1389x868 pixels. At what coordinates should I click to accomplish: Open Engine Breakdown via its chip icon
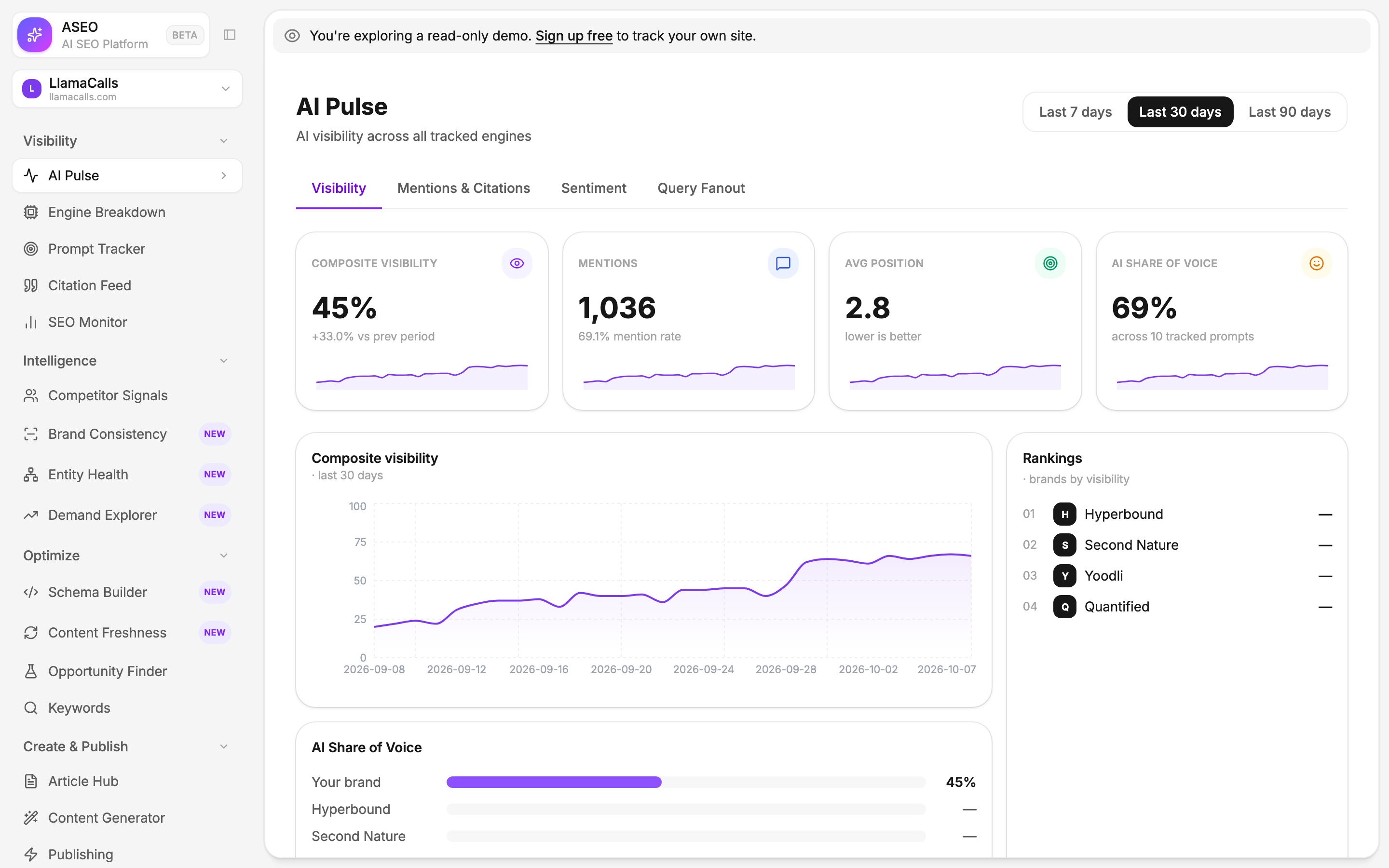[31, 212]
